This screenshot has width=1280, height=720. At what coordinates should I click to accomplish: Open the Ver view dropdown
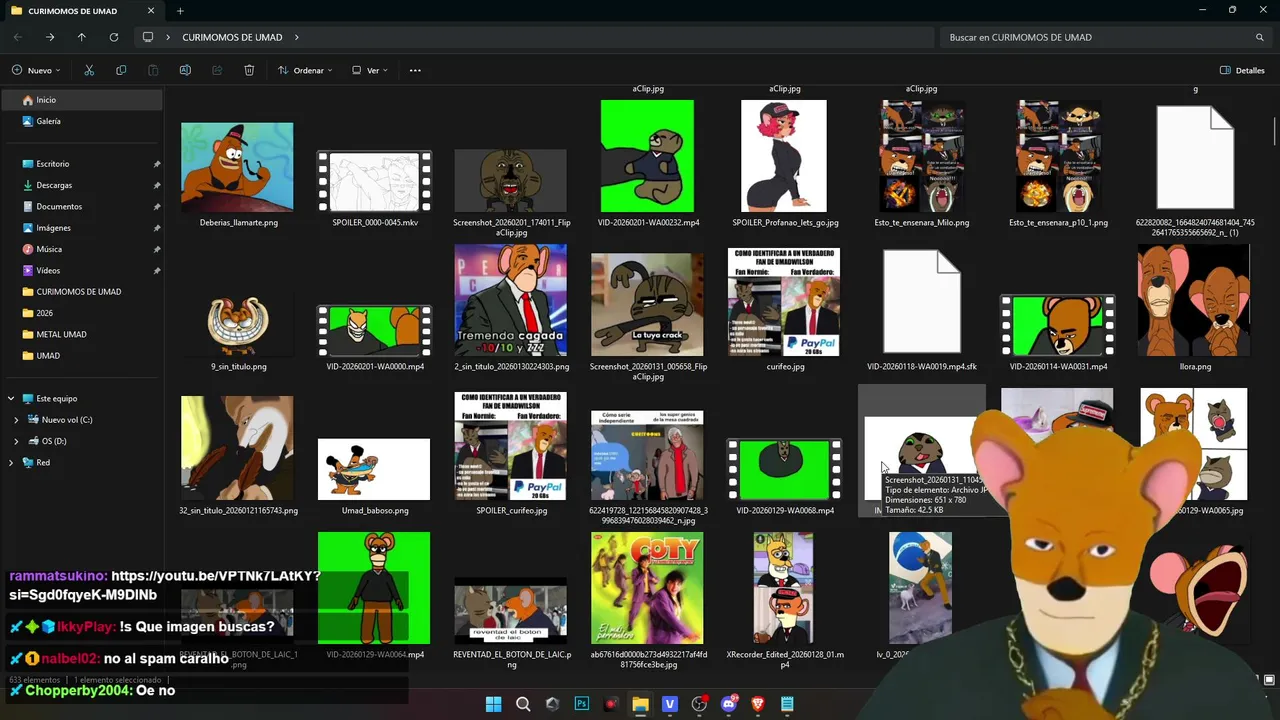(370, 70)
